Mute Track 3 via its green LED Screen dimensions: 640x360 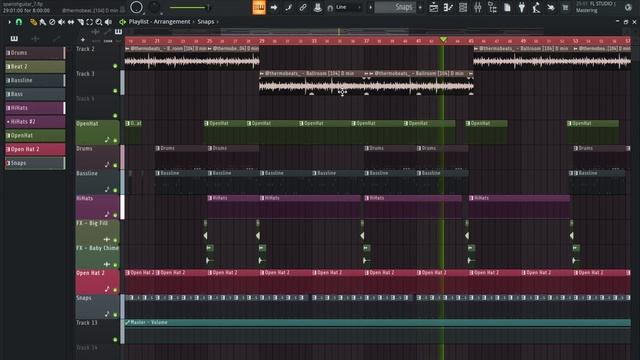point(115,91)
